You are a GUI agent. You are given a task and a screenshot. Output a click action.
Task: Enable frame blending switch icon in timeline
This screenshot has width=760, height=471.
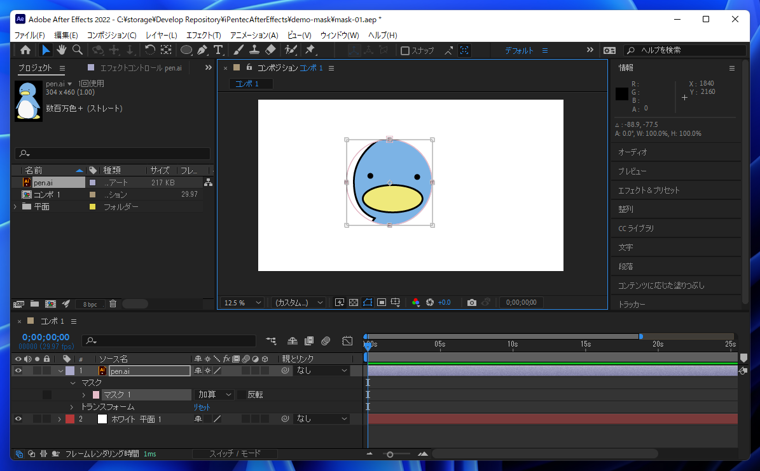(x=309, y=341)
